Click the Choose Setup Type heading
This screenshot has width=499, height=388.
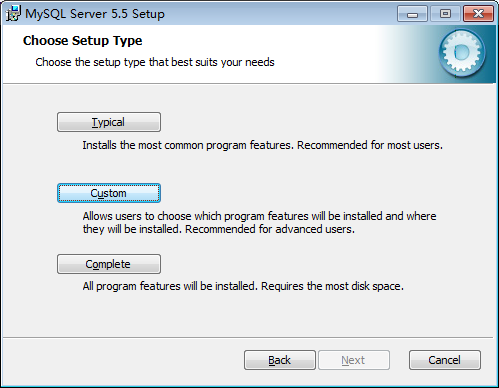point(83,41)
